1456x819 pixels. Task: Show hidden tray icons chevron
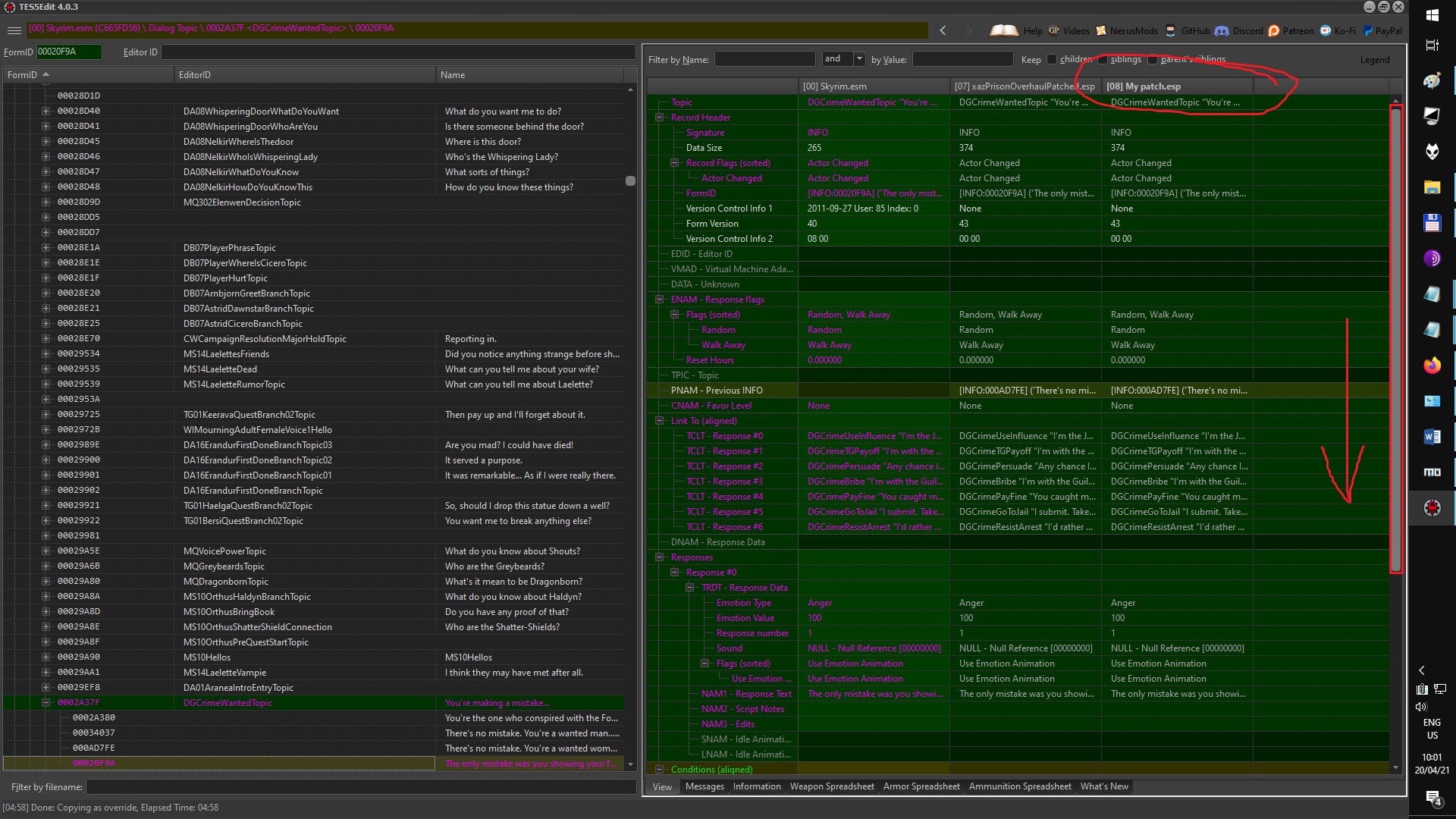pyautogui.click(x=1422, y=670)
